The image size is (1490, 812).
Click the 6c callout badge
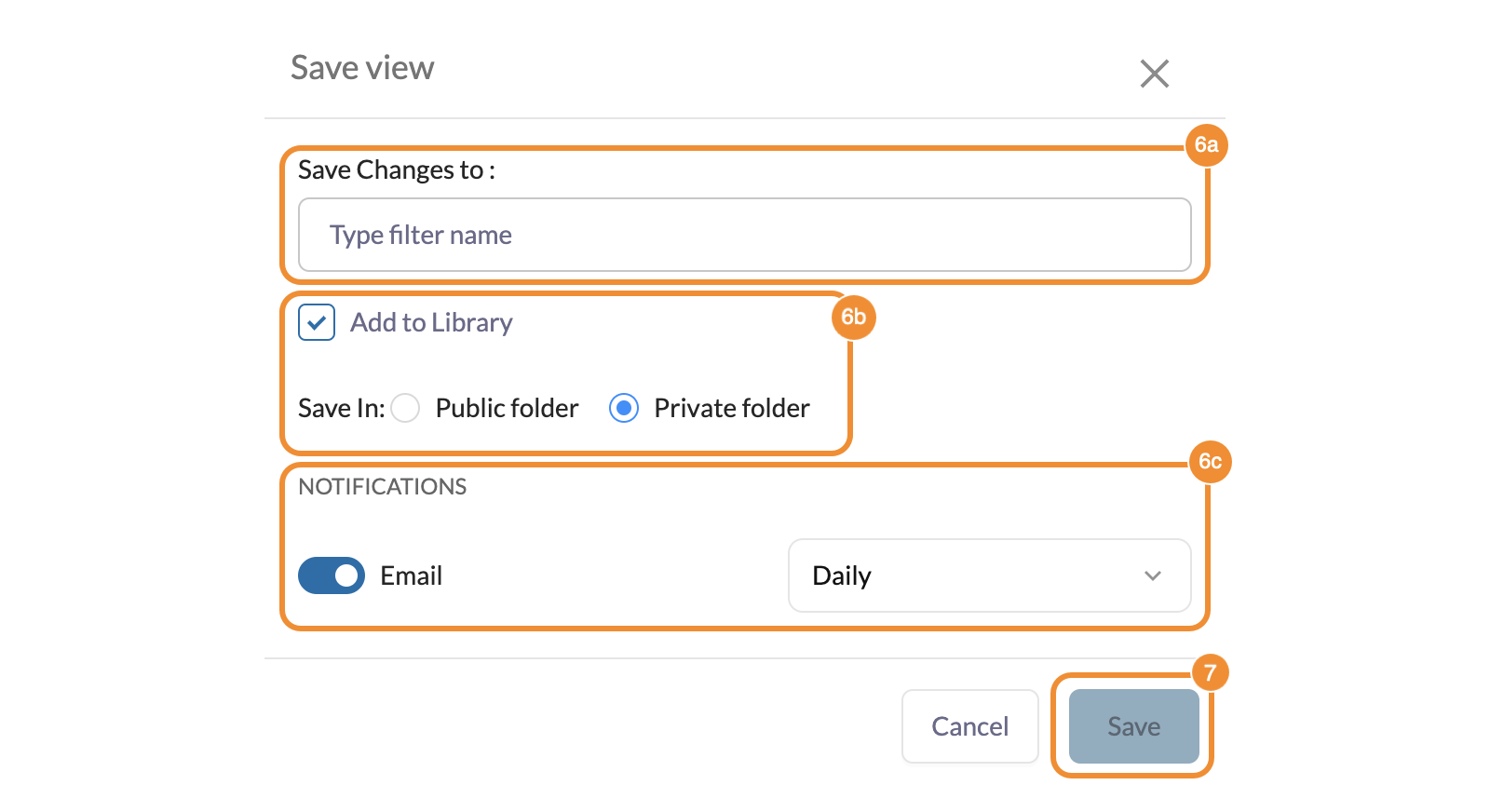click(x=1212, y=461)
